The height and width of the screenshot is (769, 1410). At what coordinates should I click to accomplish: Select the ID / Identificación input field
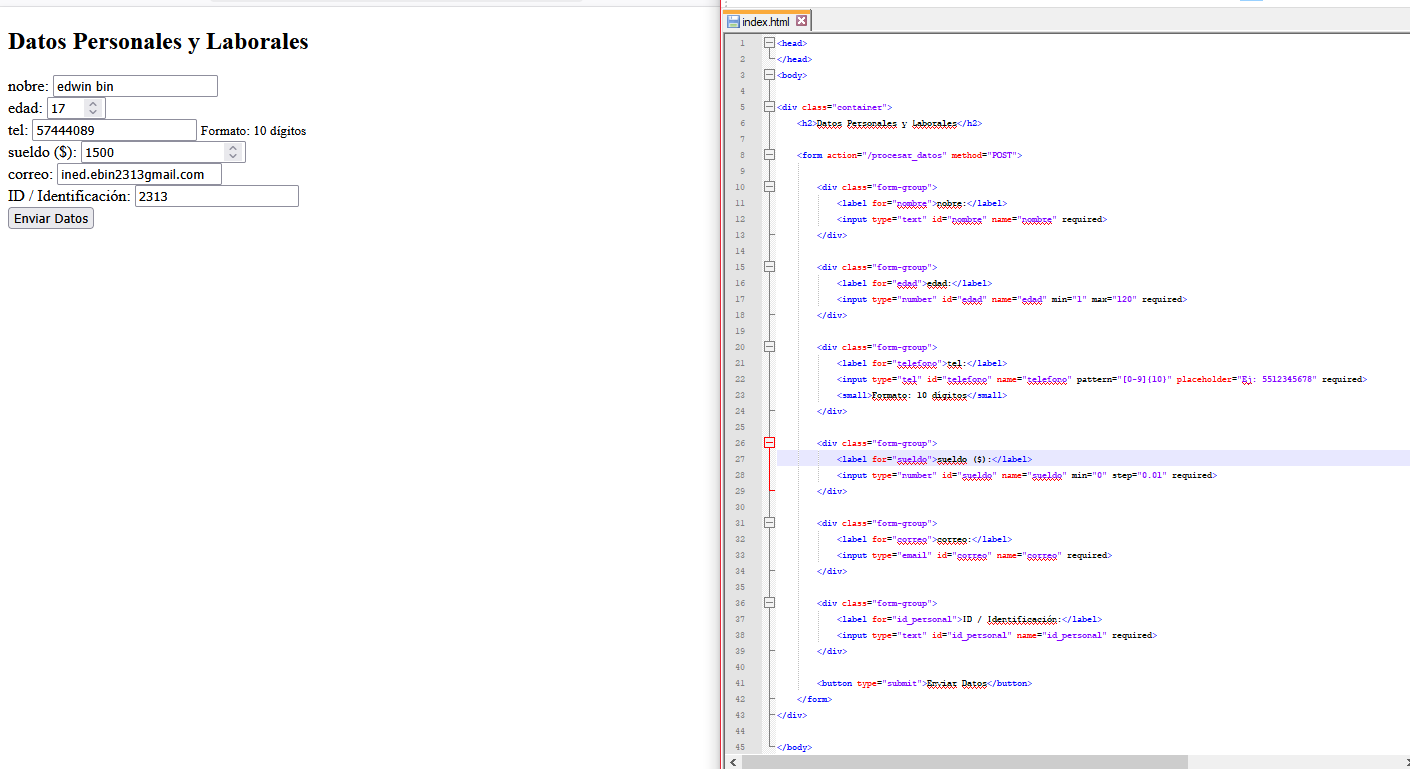[216, 197]
